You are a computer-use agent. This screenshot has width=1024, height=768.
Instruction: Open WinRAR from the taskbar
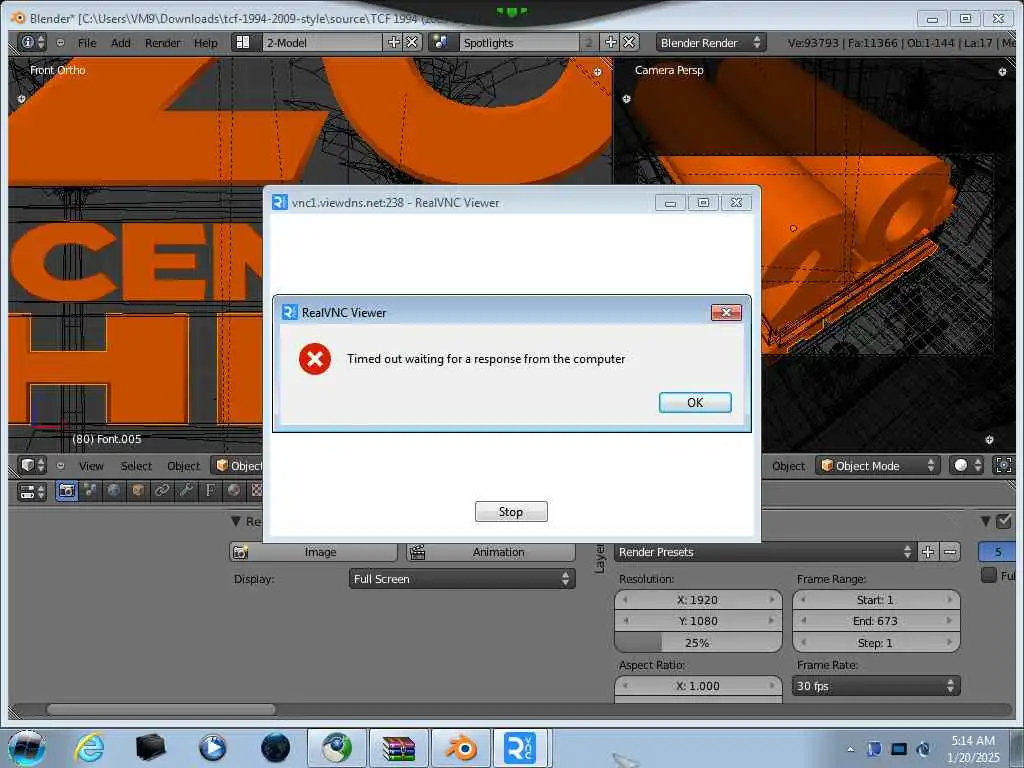point(399,748)
